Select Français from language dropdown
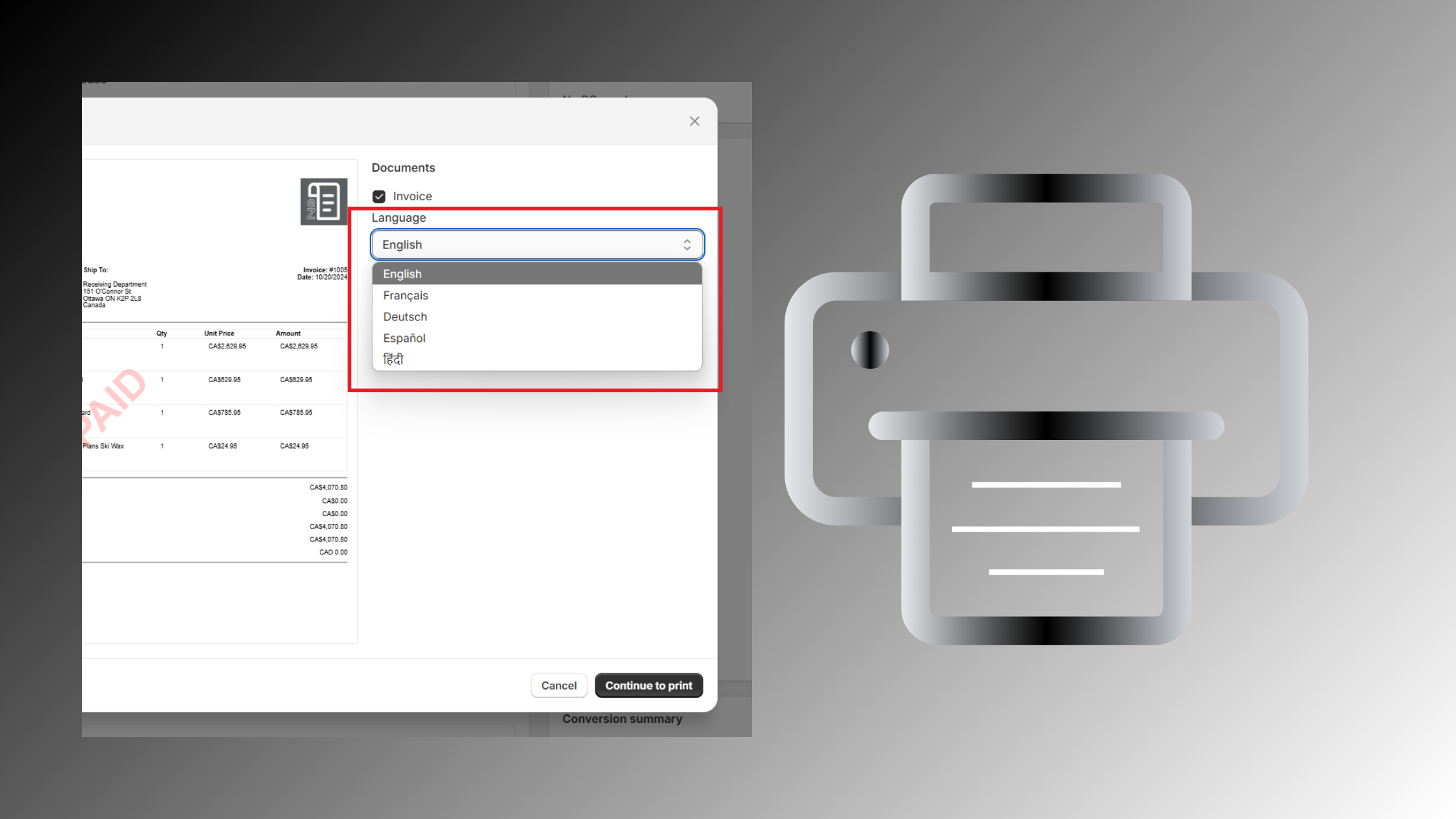The height and width of the screenshot is (819, 1456). click(406, 294)
